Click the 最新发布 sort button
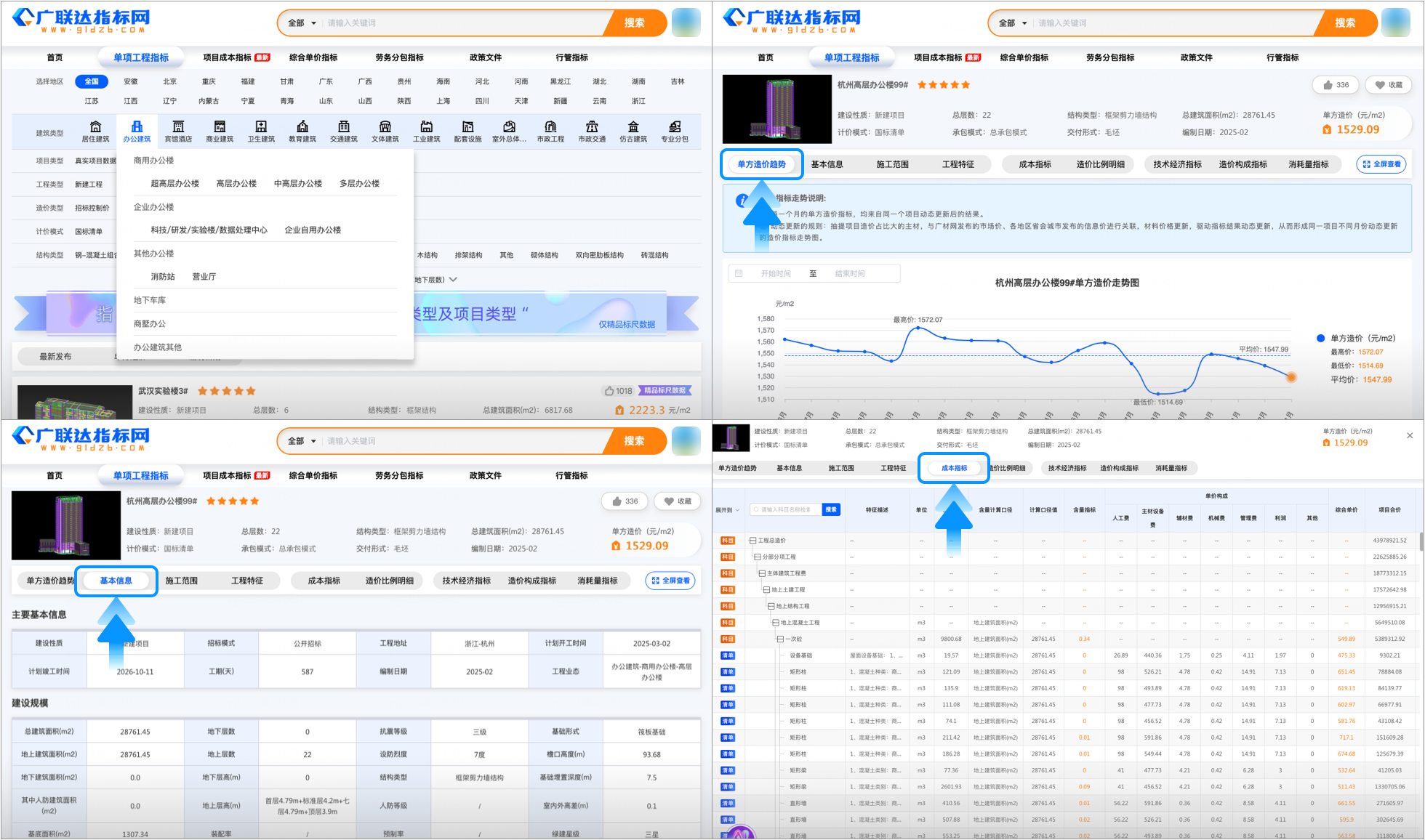Viewport: 1425px width, 840px height. click(55, 357)
